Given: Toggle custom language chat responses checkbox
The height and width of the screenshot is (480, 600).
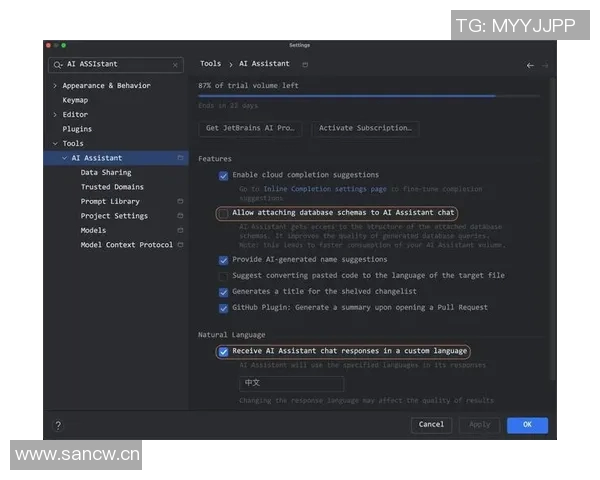Looking at the screenshot, I should click(224, 352).
